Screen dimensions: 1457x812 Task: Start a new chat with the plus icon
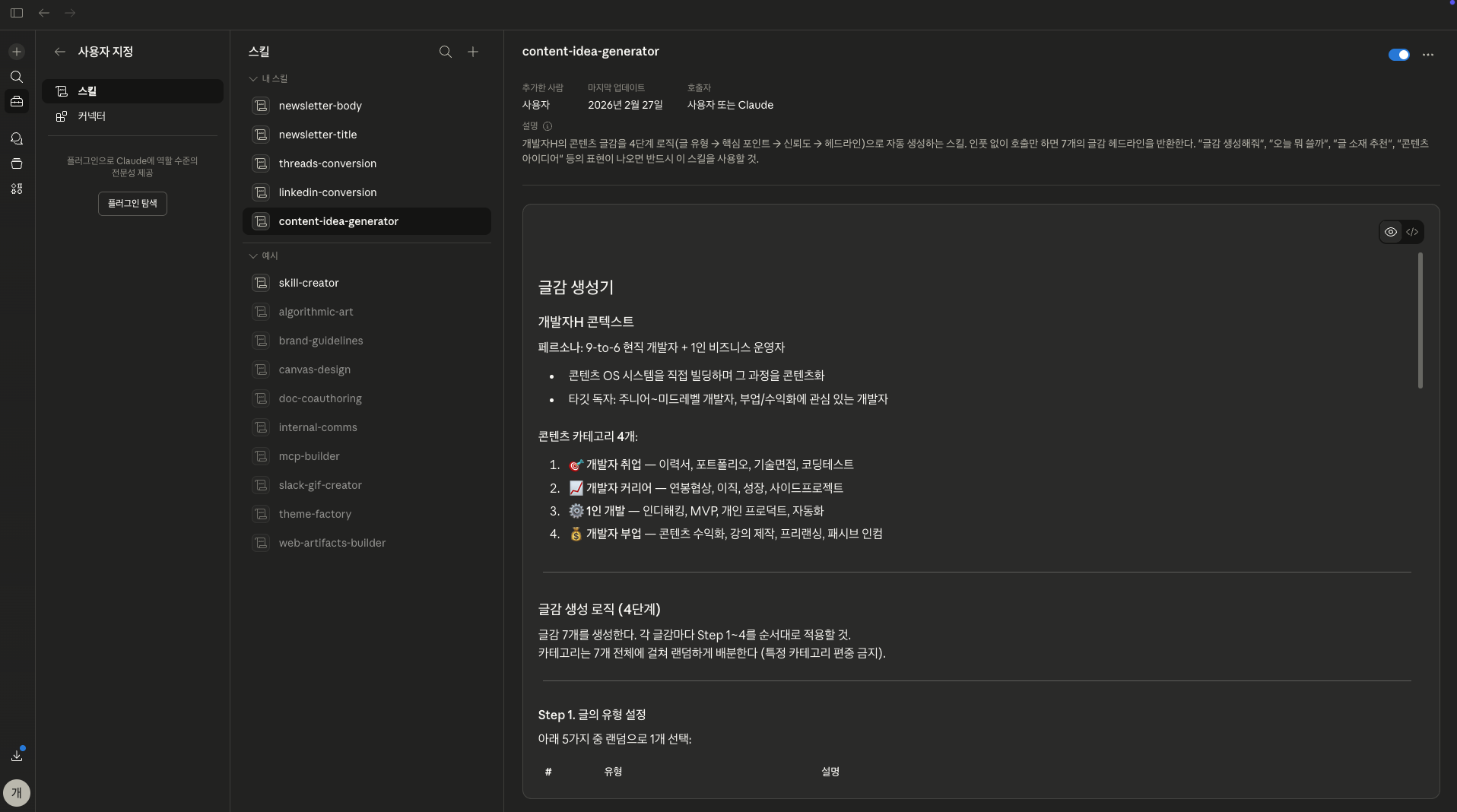(x=17, y=52)
